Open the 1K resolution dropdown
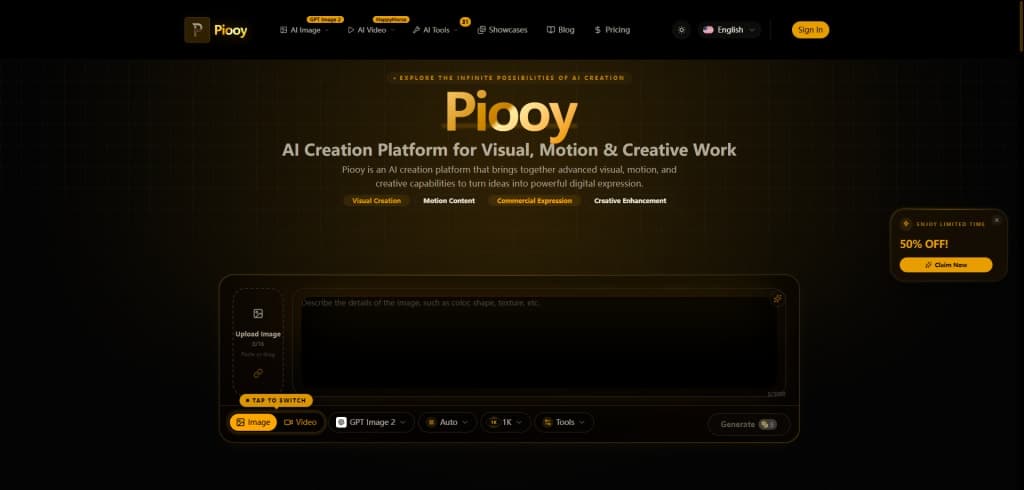 (x=505, y=422)
